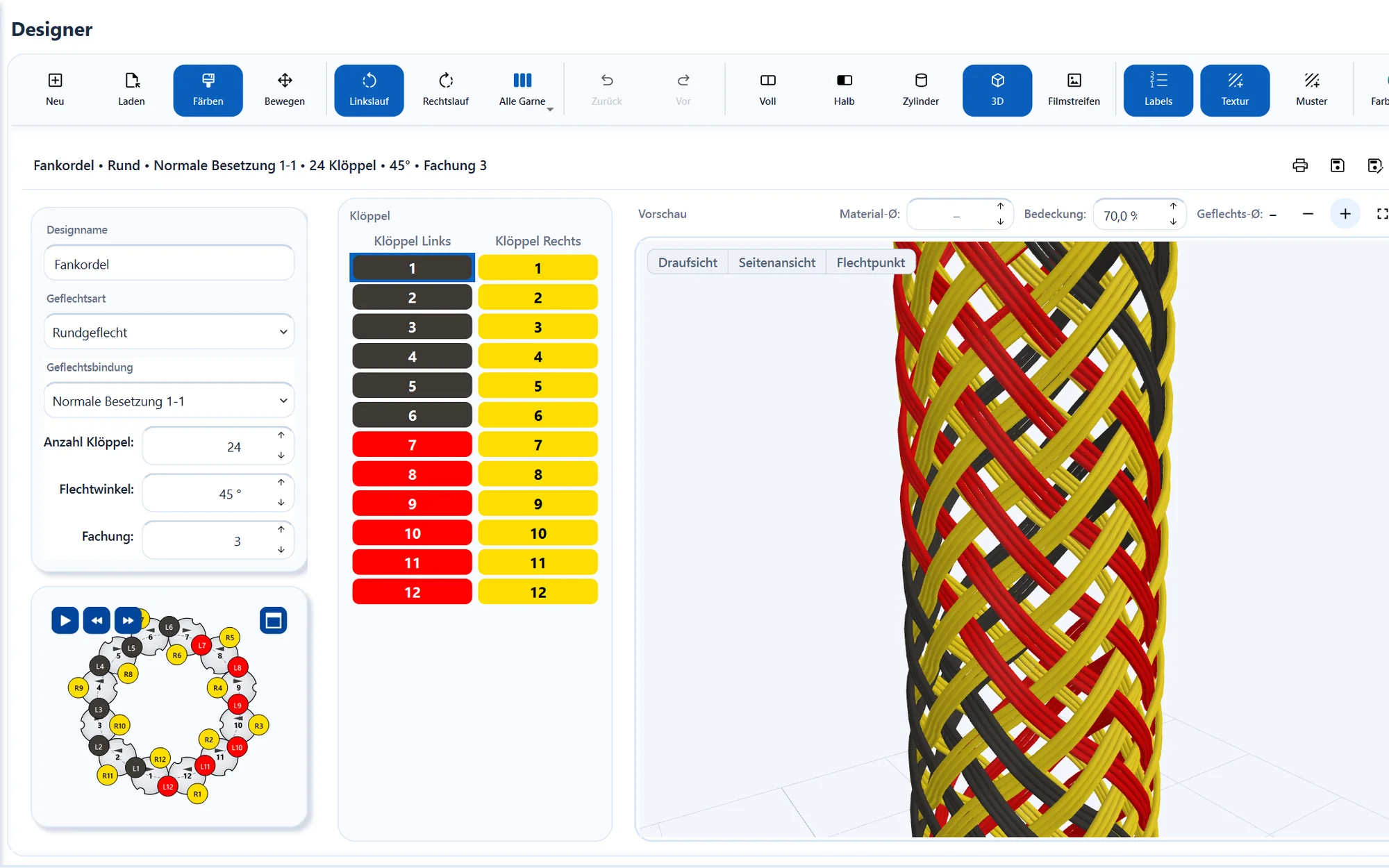Open the Geflechtsbindung Normale Besetzung dropdown
Image resolution: width=1389 pixels, height=868 pixels.
click(169, 401)
